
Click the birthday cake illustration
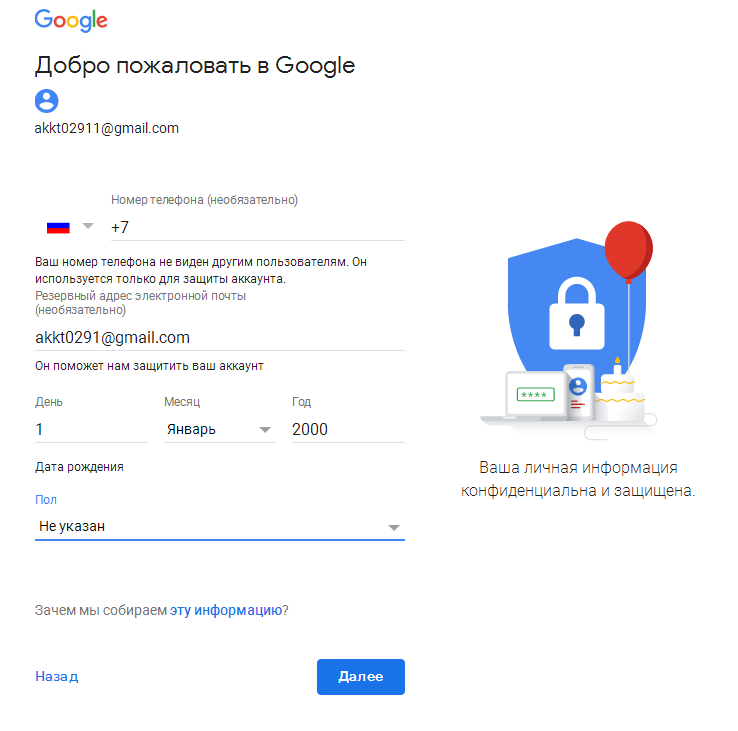coord(618,392)
